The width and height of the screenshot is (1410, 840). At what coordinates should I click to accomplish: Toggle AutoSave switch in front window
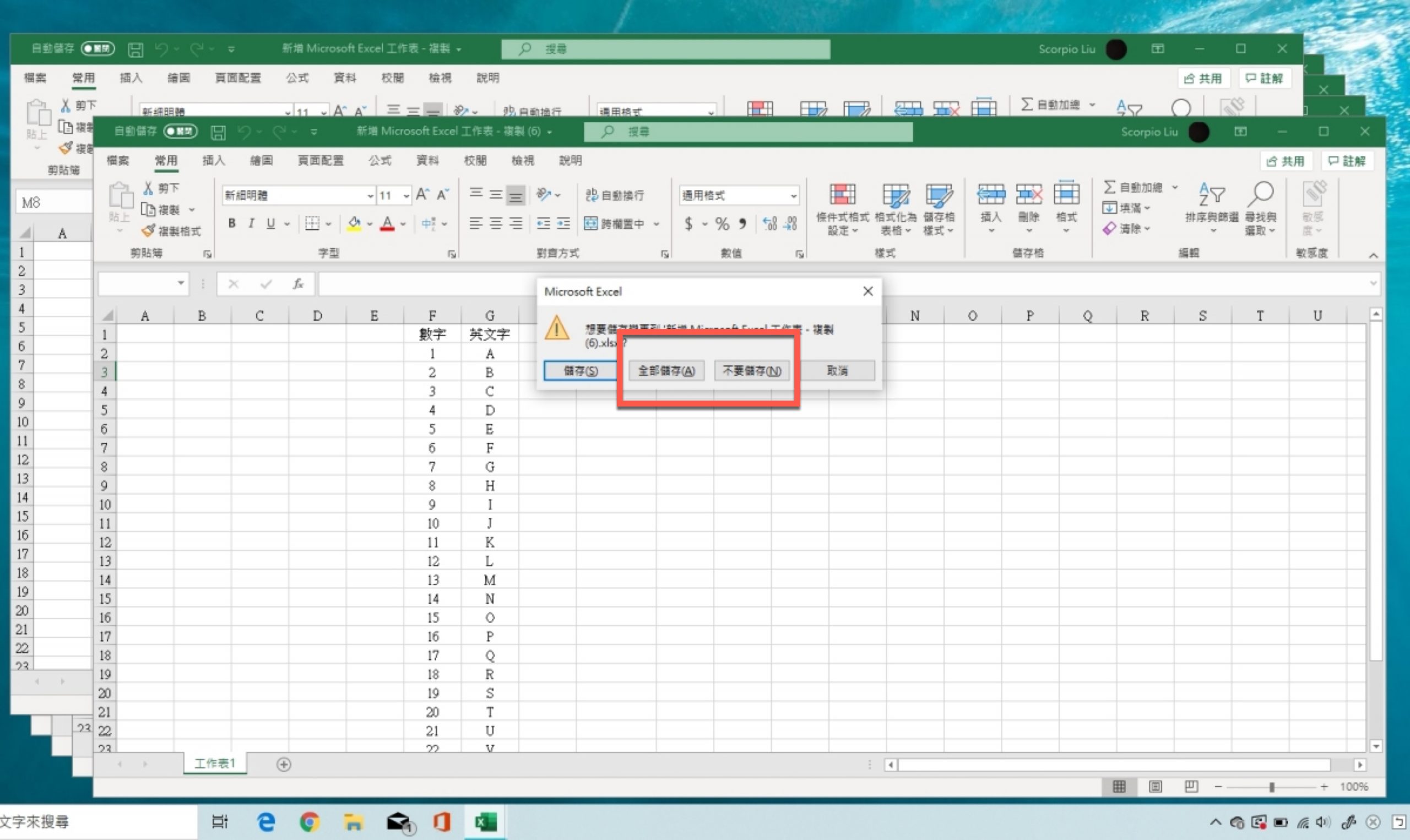[180, 131]
